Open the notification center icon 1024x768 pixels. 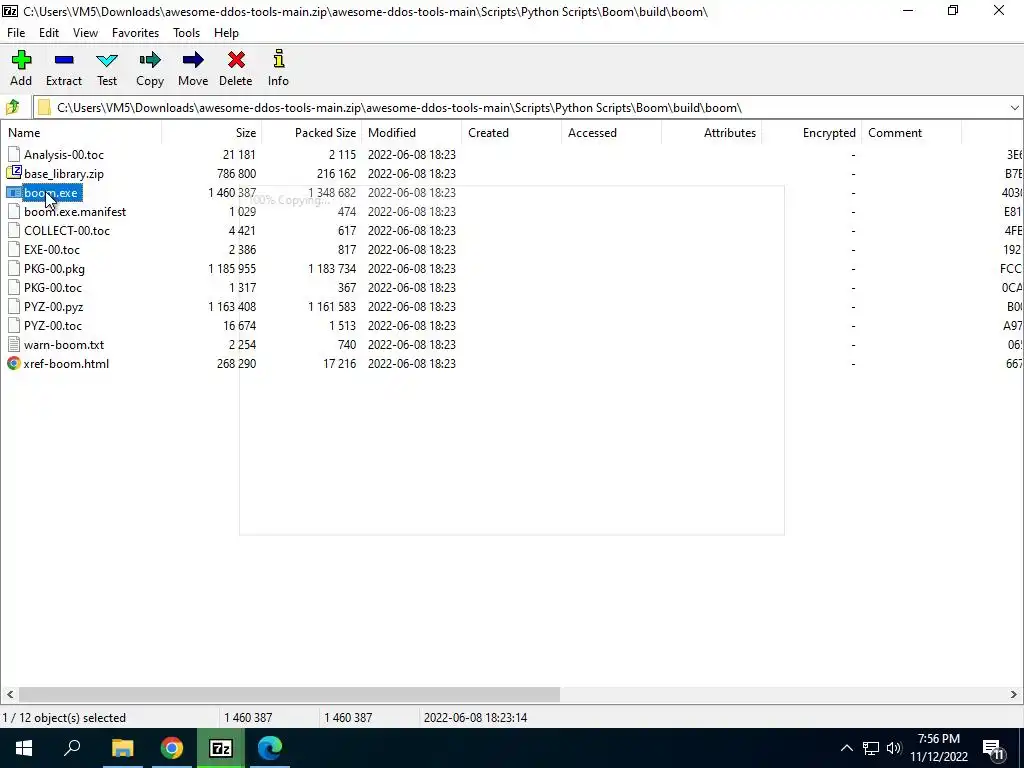(993, 748)
